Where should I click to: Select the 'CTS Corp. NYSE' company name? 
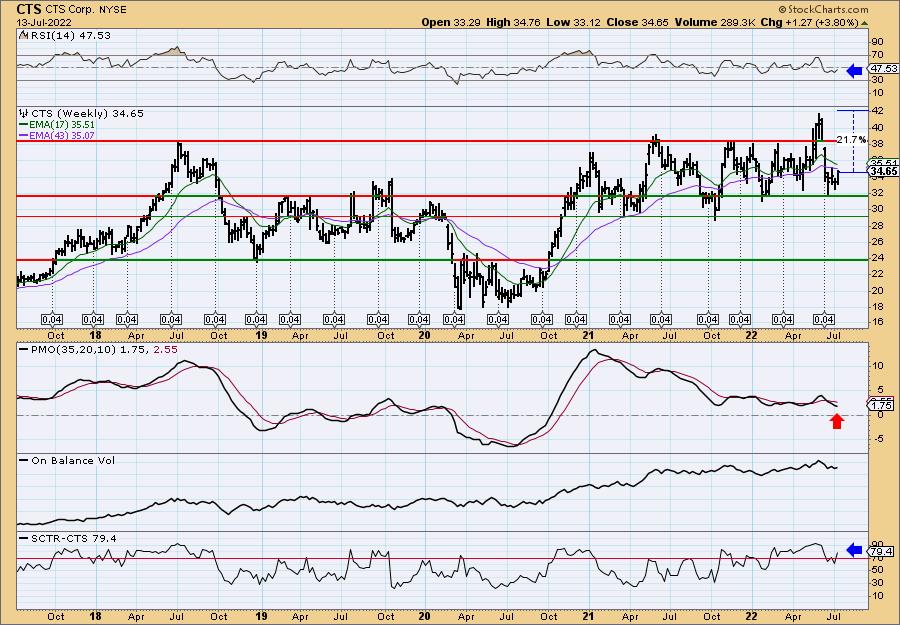(x=86, y=10)
